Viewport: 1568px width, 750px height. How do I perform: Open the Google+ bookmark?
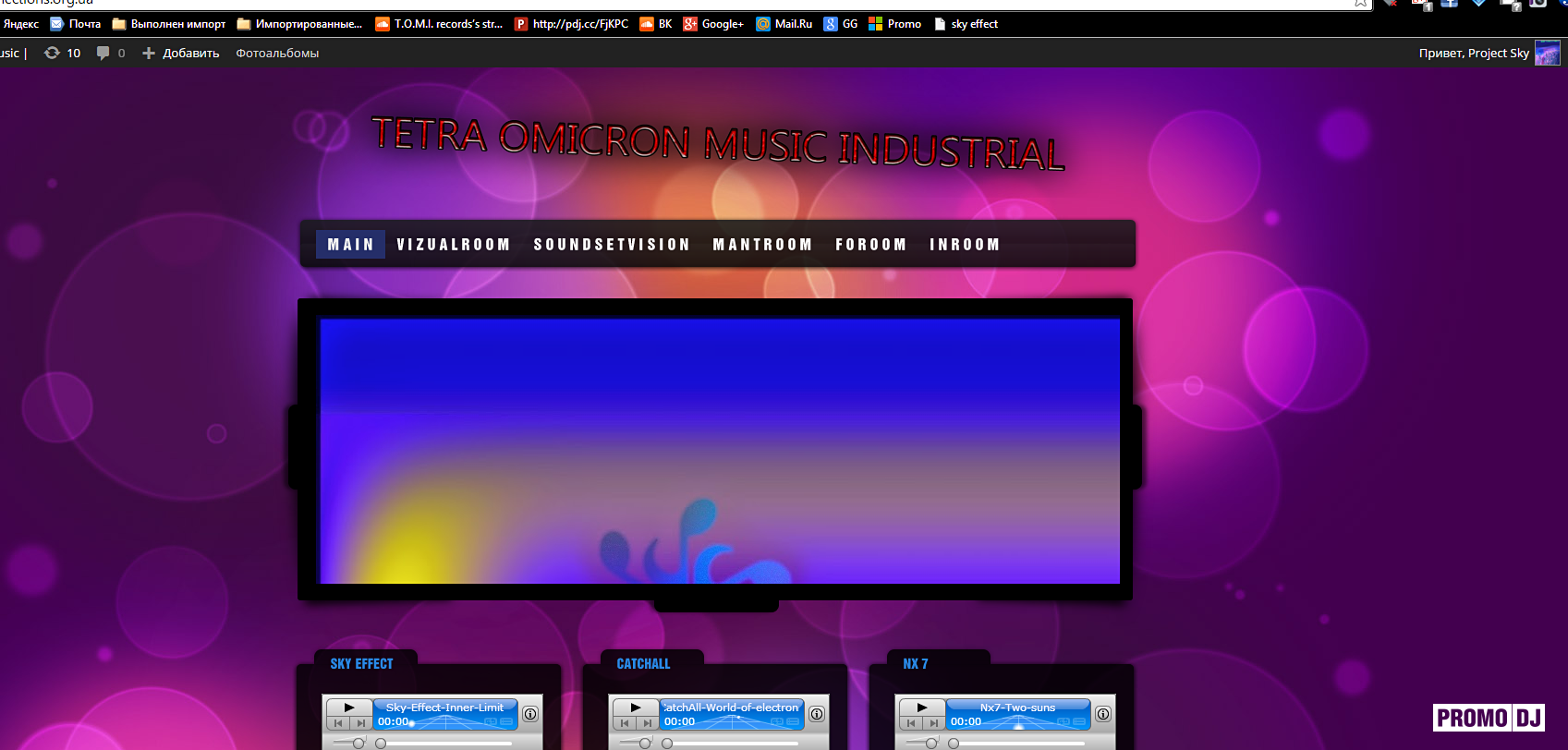tap(713, 24)
